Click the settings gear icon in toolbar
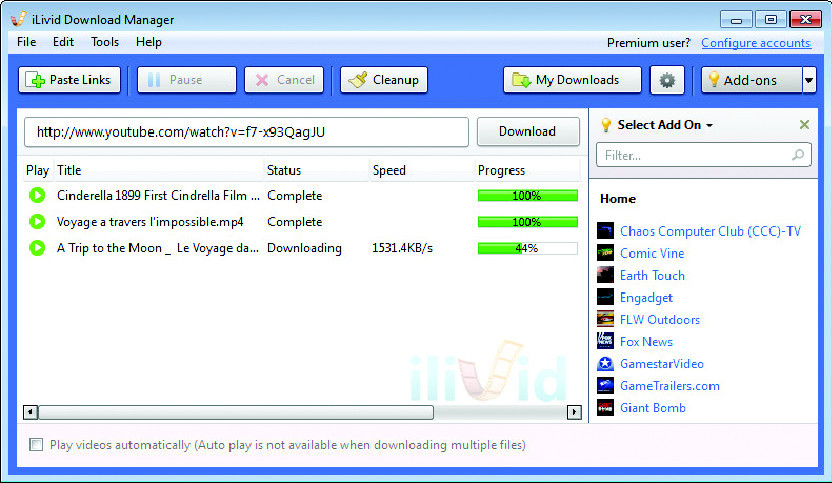832x483 pixels. (667, 80)
